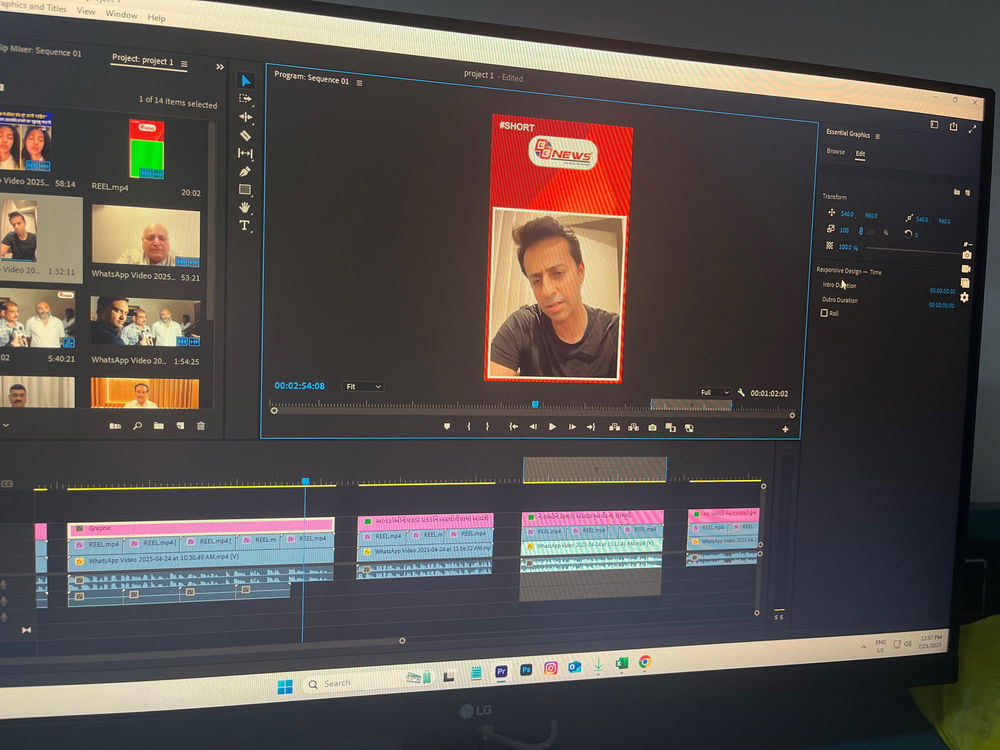Switch to Browse tab in Essential Graphics
This screenshot has width=1000, height=750.
[x=835, y=151]
